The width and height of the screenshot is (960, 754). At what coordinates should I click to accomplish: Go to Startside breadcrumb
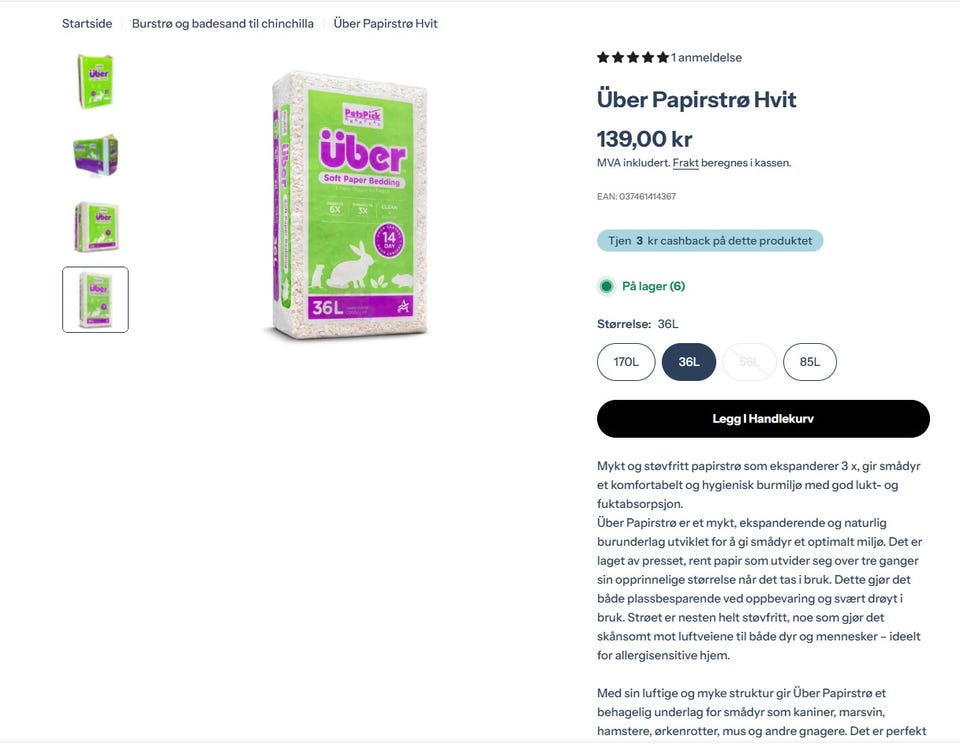pyautogui.click(x=87, y=23)
